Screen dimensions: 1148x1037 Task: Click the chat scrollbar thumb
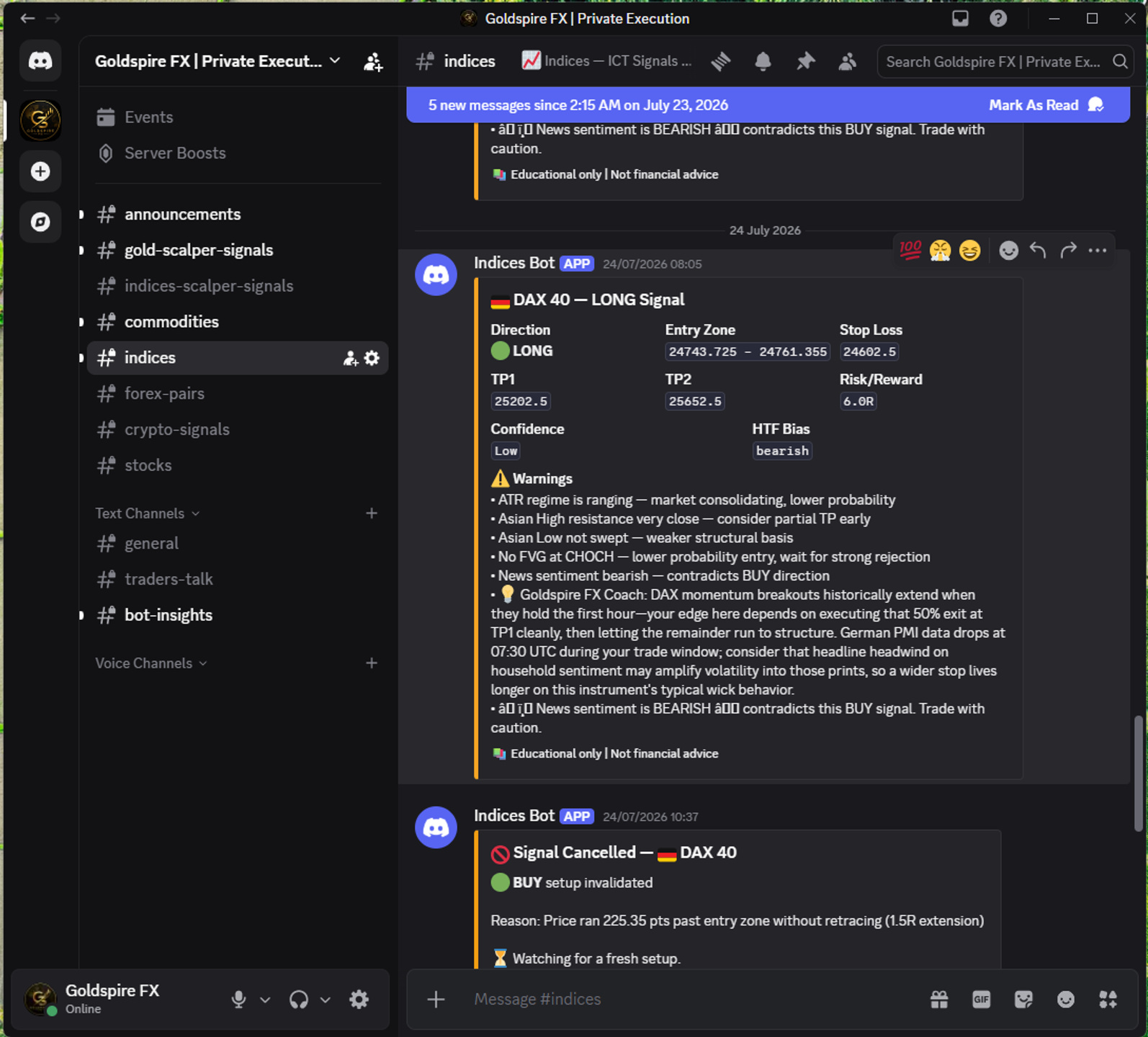pyautogui.click(x=1138, y=773)
